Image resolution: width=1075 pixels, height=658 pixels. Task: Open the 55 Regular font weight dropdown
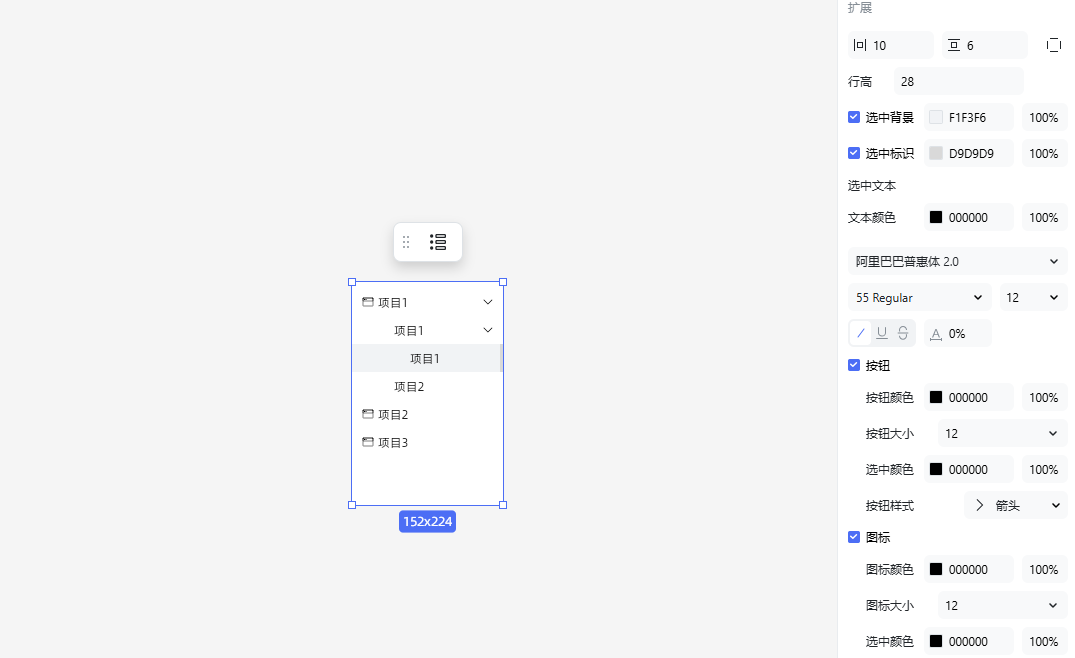(x=918, y=297)
